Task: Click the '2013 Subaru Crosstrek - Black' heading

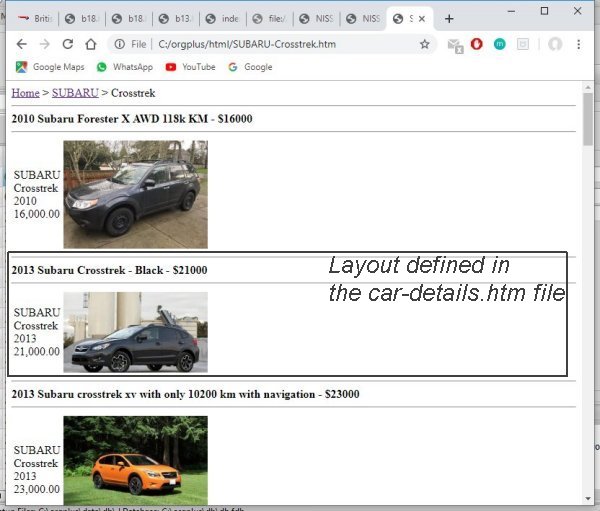Action: point(109,270)
